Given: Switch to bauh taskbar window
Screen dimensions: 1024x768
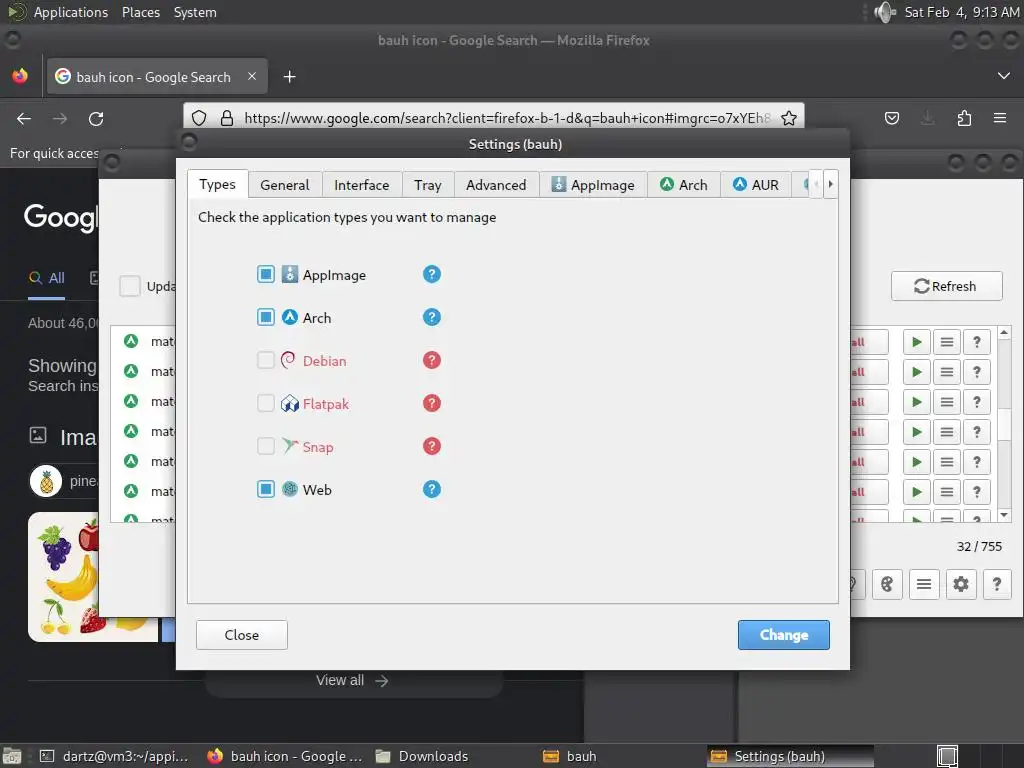Looking at the screenshot, I should coord(570,756).
